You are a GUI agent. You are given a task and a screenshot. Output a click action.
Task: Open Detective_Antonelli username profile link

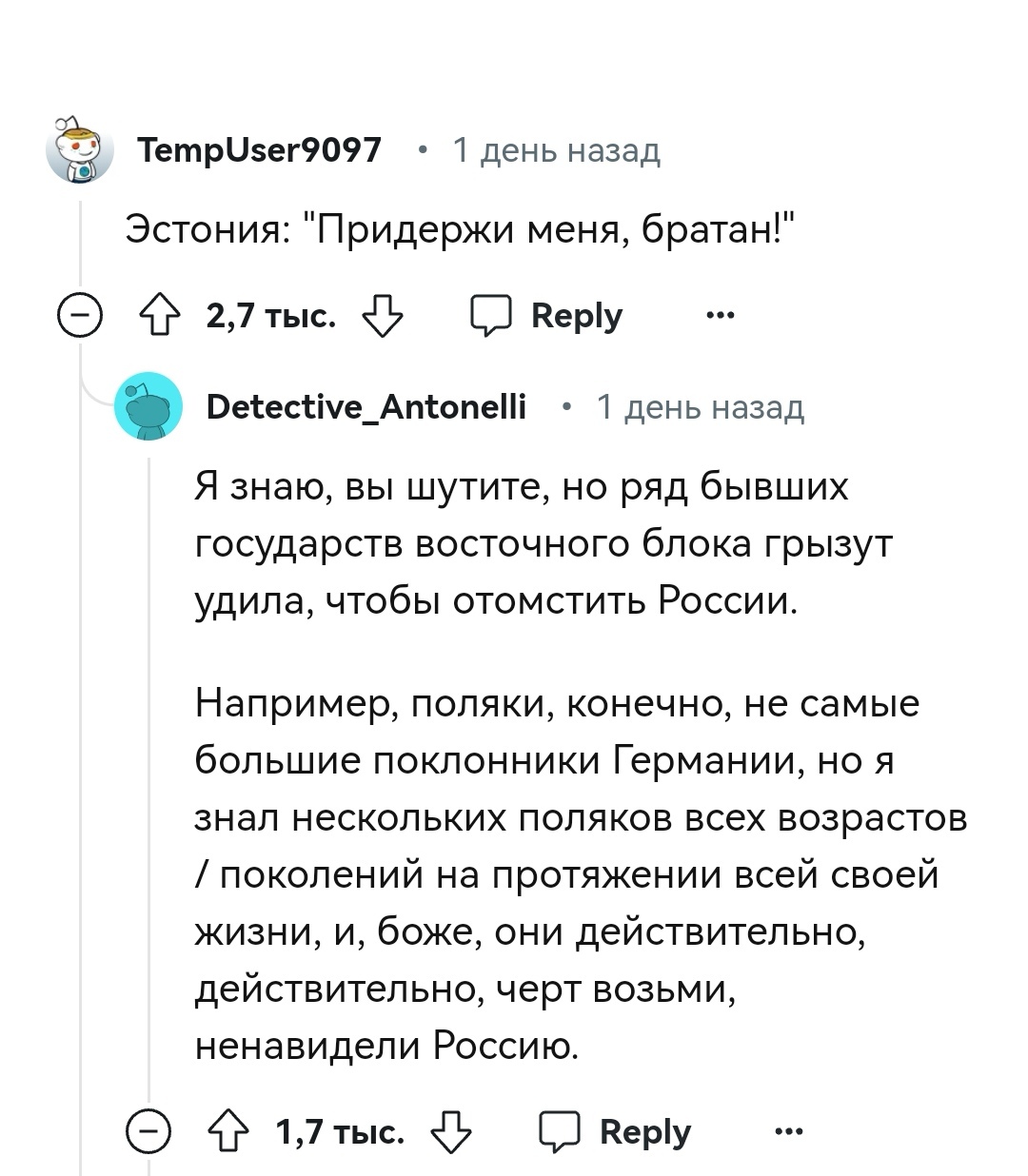pos(366,407)
